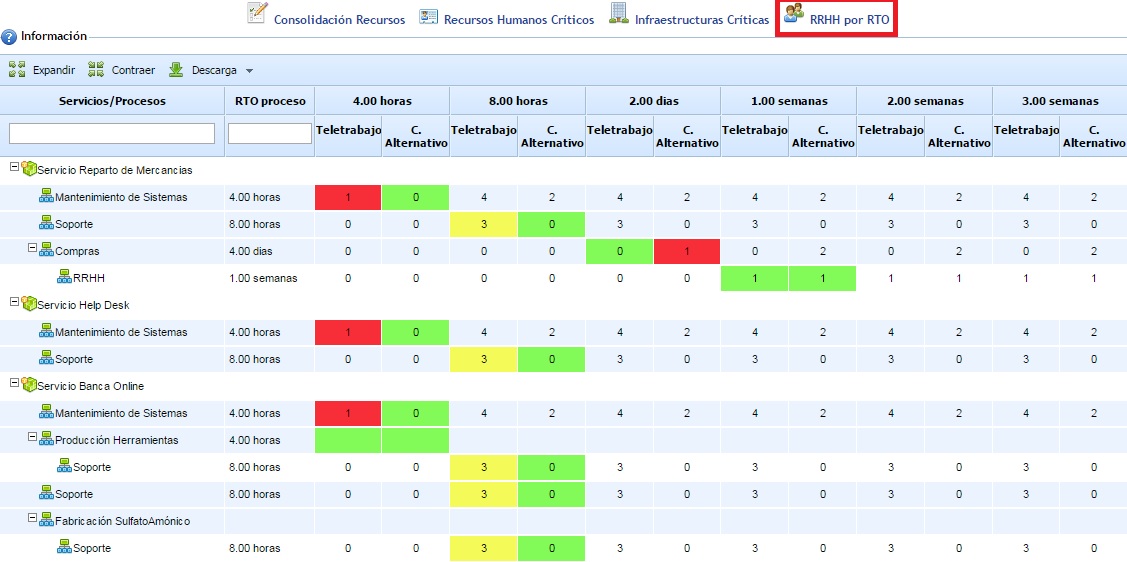The image size is (1127, 562).
Task: Click the red Teletrabajo cell for Servicio Help Desk Mantenimiento
Action: [348, 332]
